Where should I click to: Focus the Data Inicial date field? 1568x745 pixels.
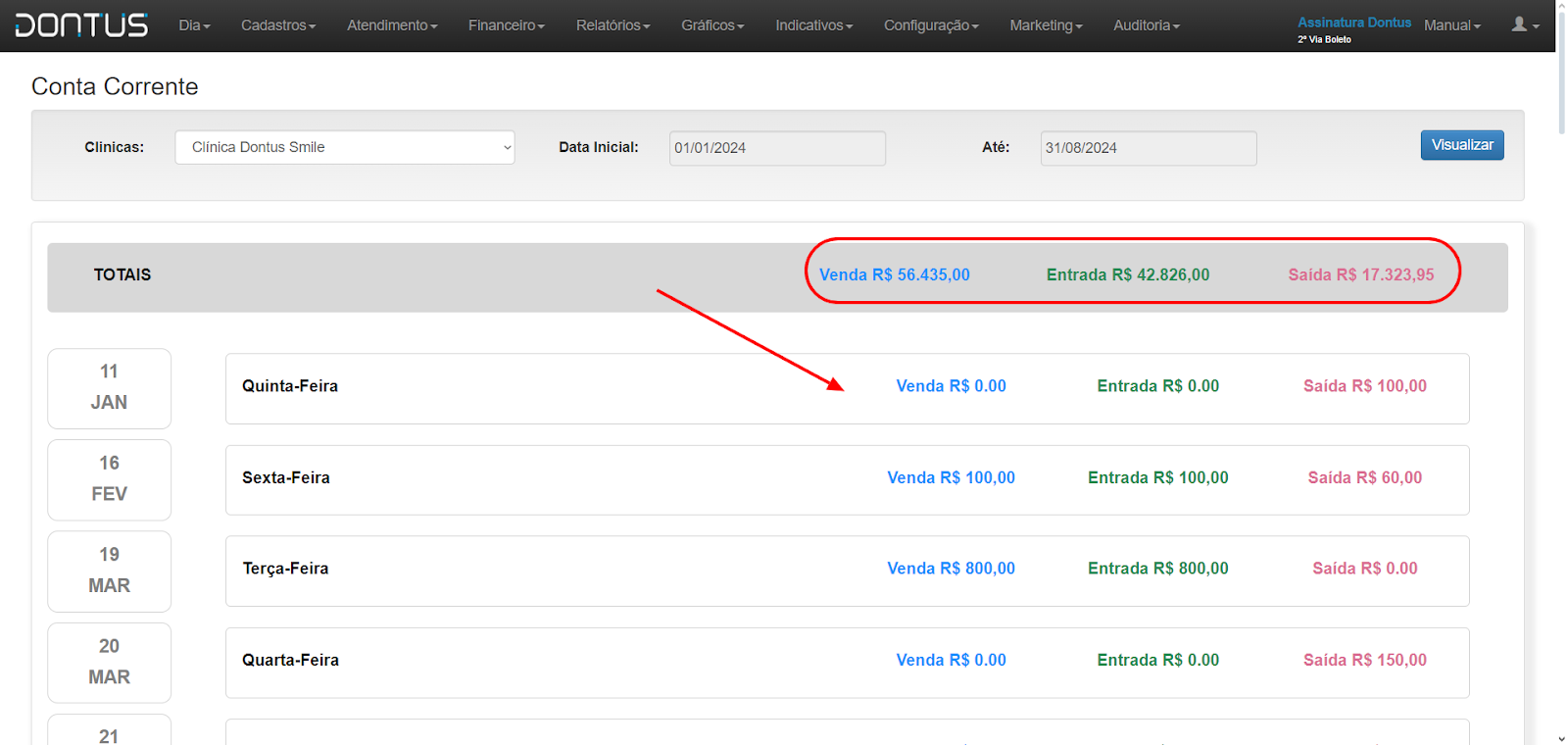click(x=777, y=148)
